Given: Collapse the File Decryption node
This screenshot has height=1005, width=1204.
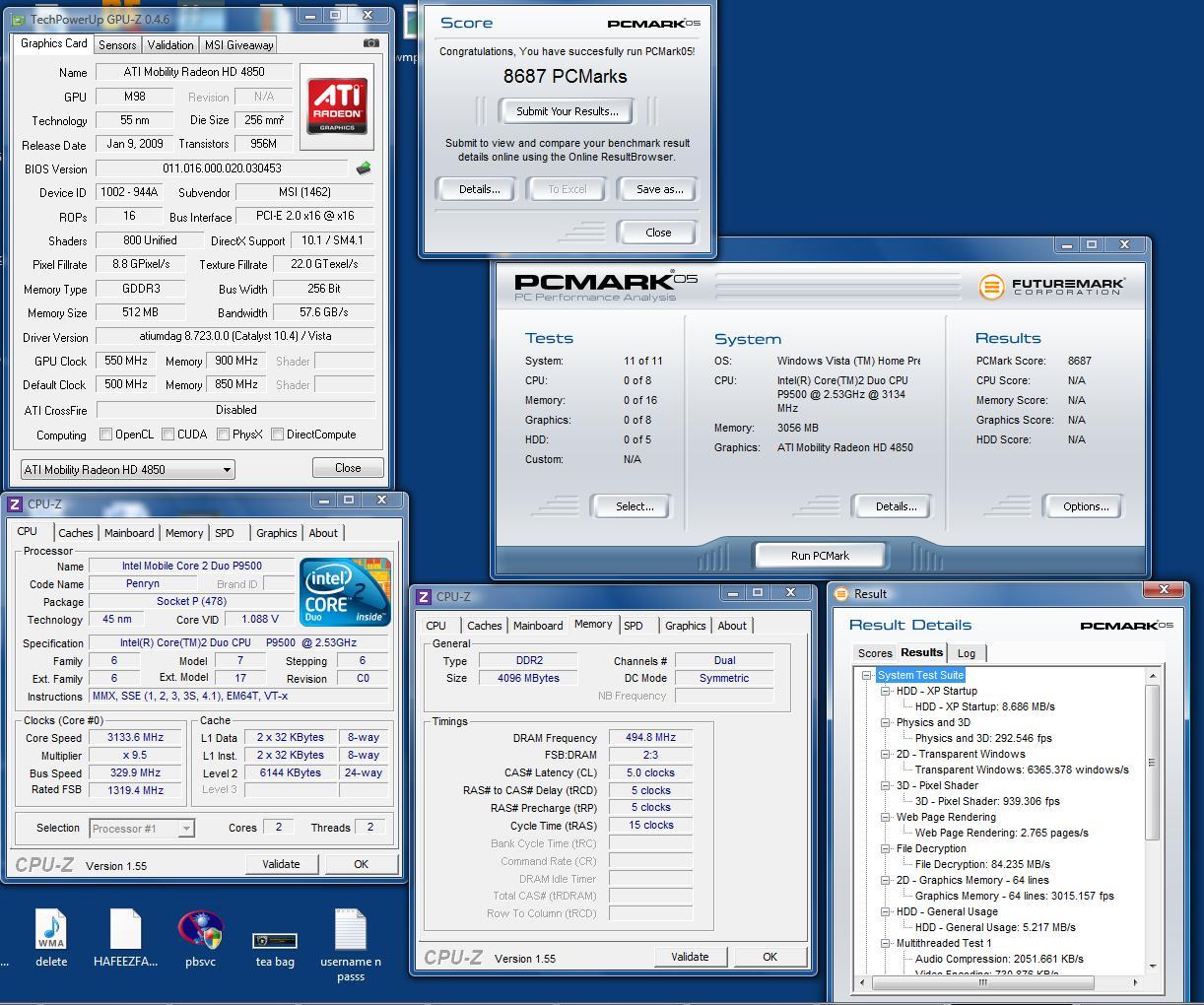Looking at the screenshot, I should coord(885,848).
